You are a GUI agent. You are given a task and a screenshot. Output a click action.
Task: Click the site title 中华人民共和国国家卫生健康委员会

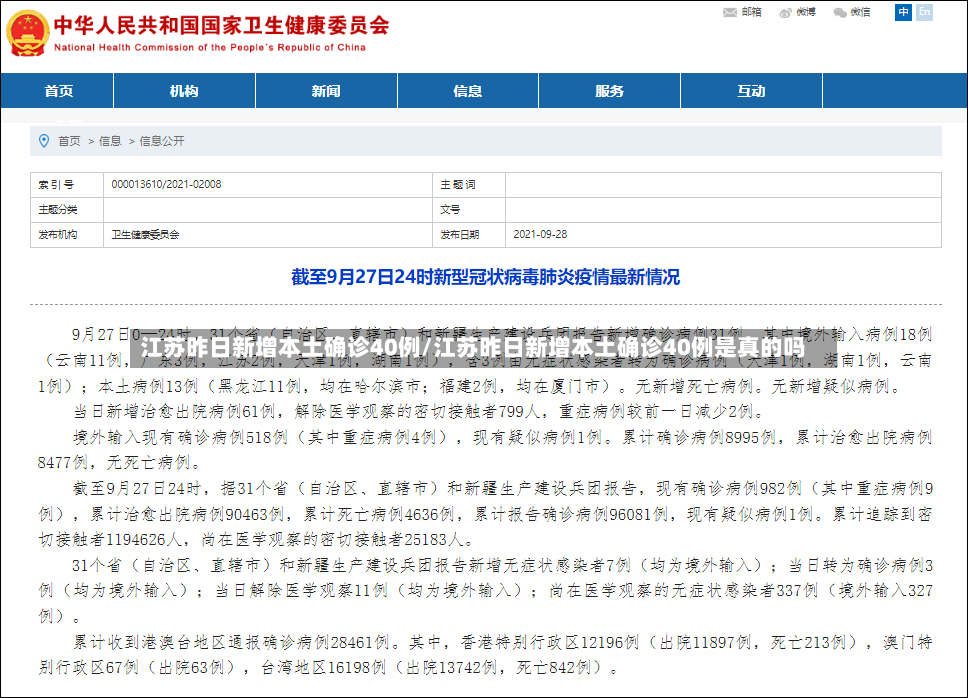tap(222, 25)
